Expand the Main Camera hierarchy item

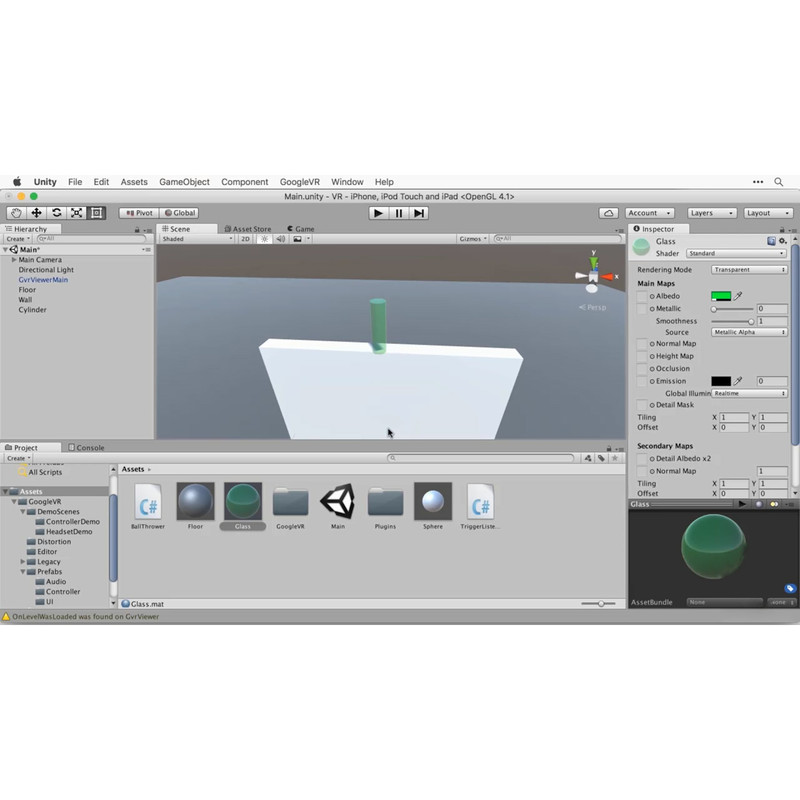[14, 260]
